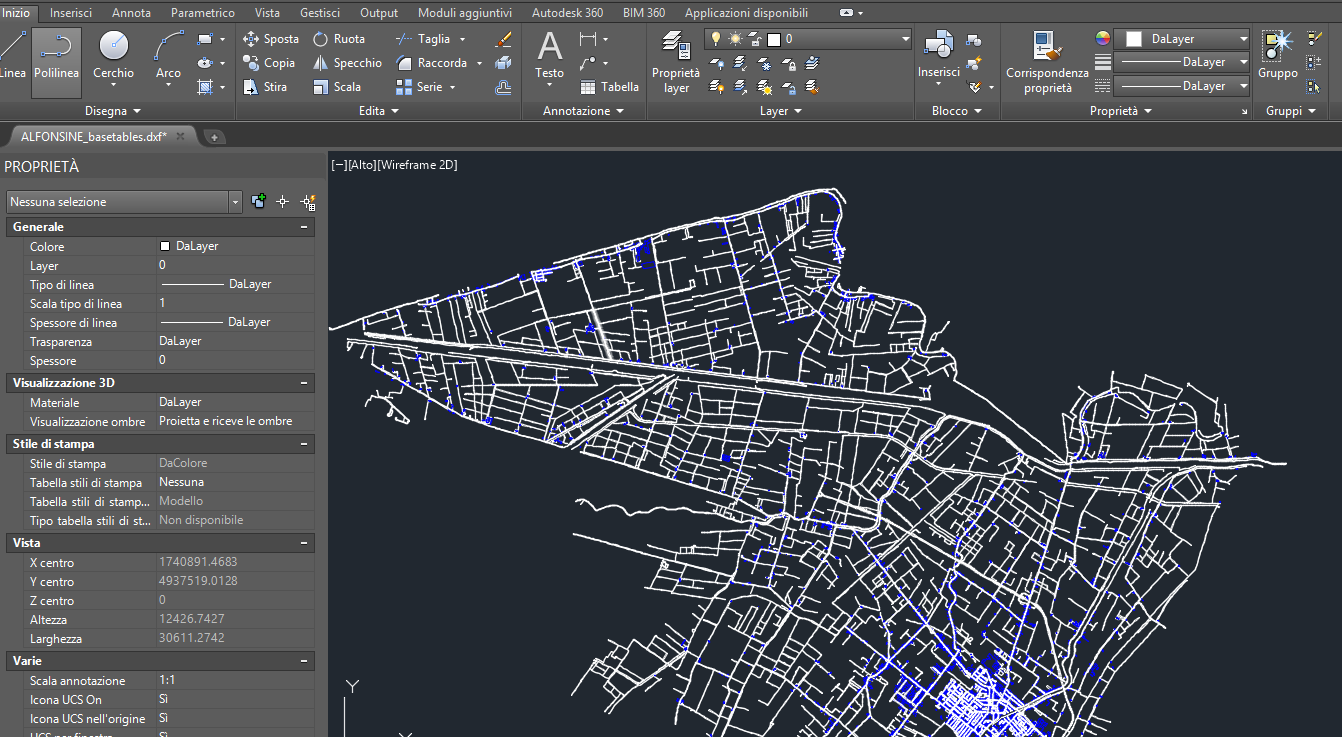Collapse the Visualizzazione 3D section
Viewport: 1342px width, 737px height.
coord(304,383)
